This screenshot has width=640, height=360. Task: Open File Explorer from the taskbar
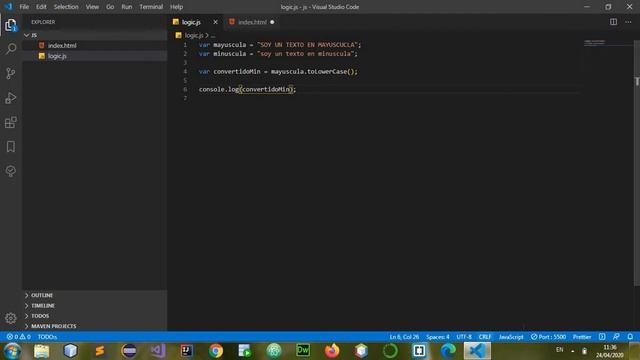tap(42, 351)
